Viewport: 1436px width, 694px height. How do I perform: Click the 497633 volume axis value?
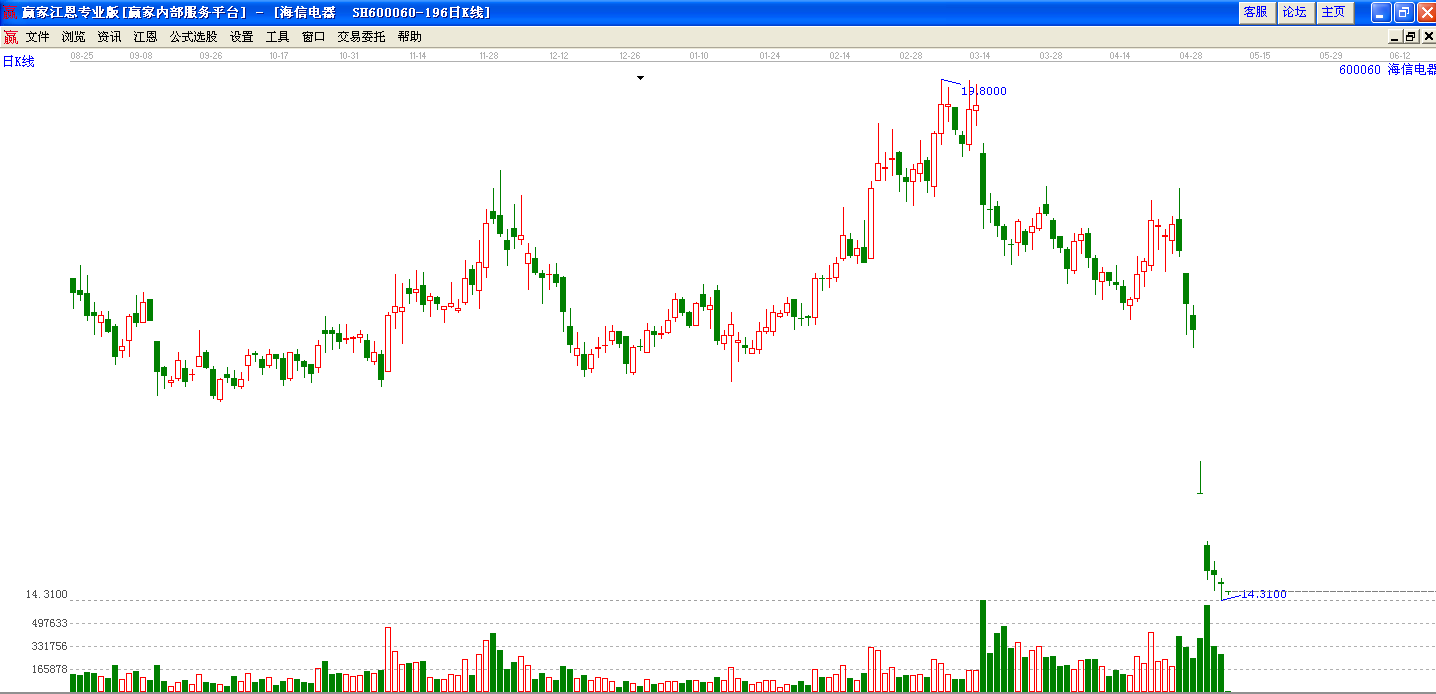click(49, 624)
